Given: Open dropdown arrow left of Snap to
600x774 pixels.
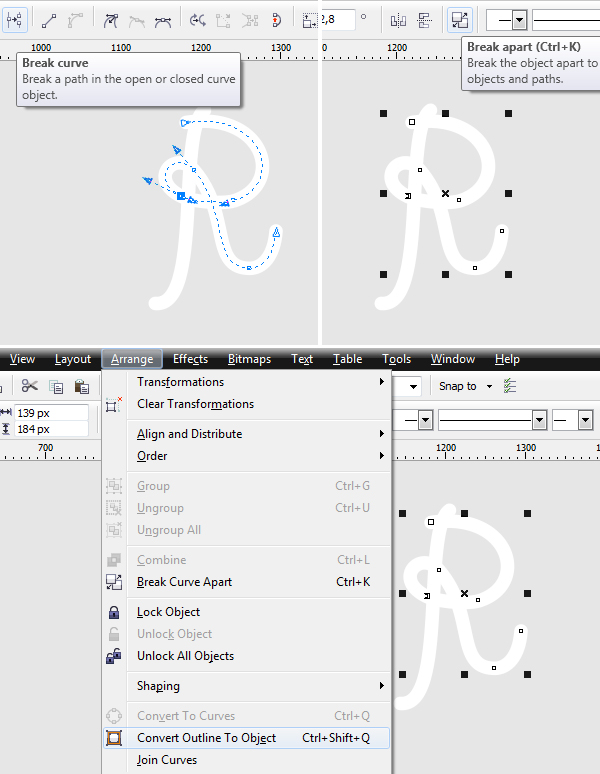Looking at the screenshot, I should pyautogui.click(x=413, y=387).
